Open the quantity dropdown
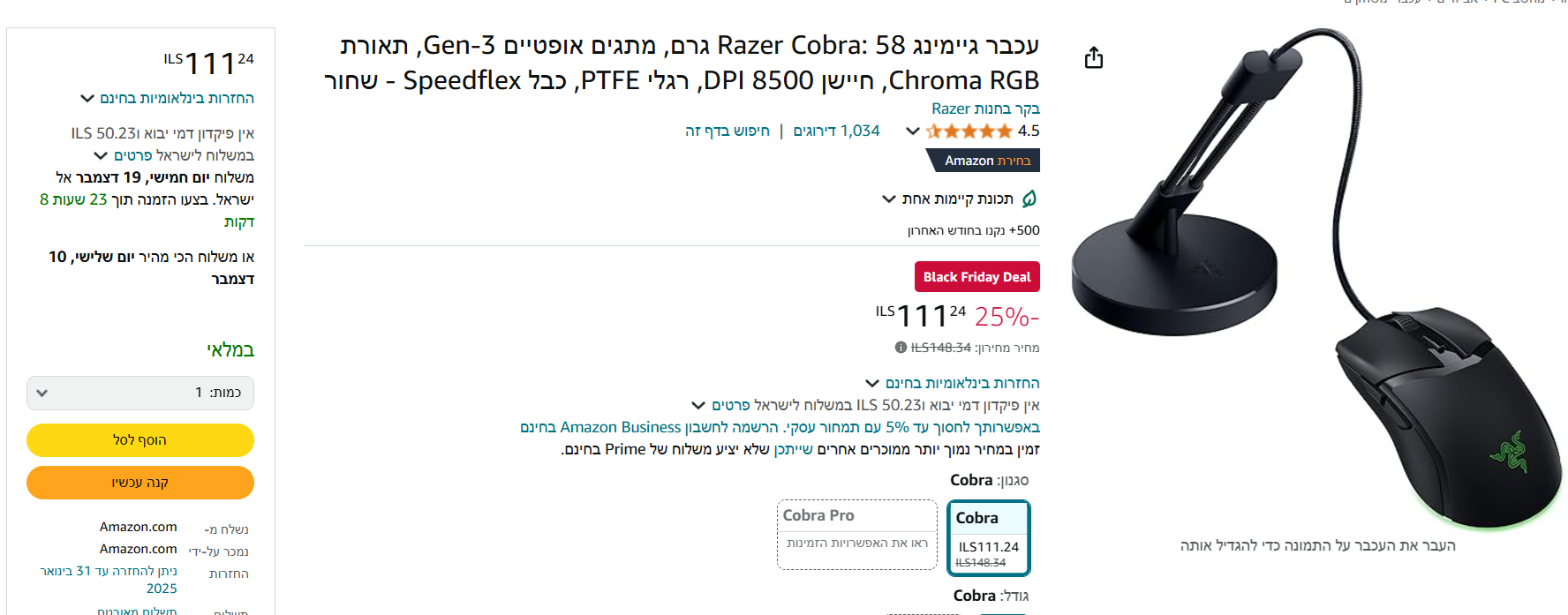 coord(140,393)
